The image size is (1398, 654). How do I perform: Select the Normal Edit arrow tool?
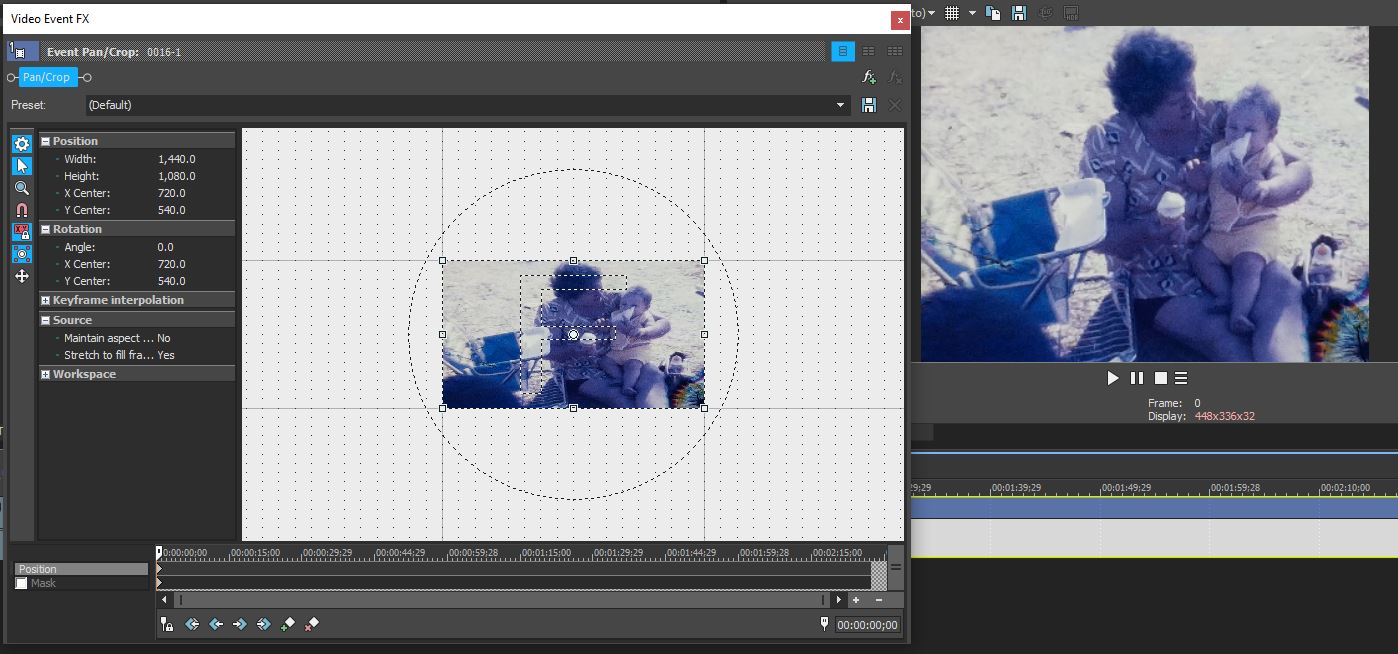tap(22, 166)
